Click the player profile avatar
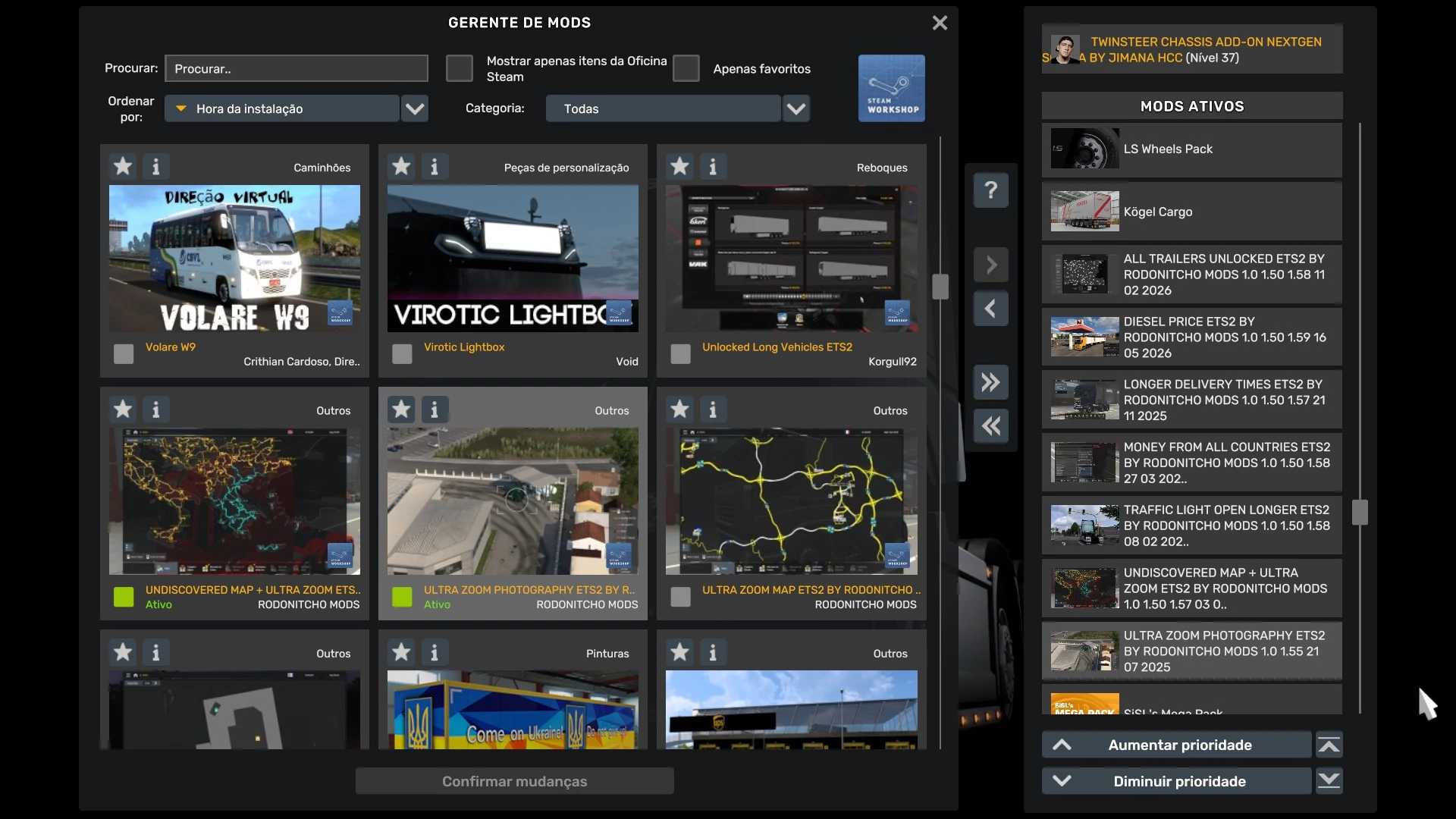Screen dimensions: 1456x819 1065,49
